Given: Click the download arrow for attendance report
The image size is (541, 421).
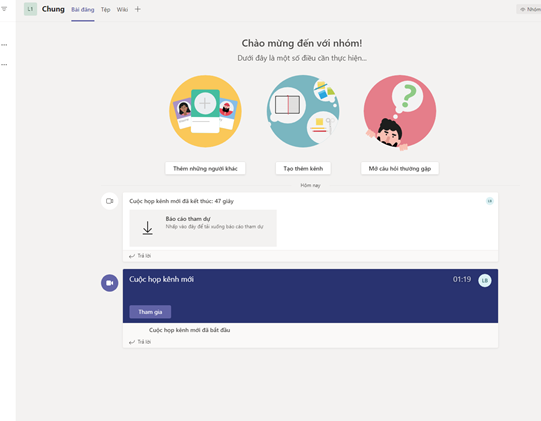Looking at the screenshot, I should pos(148,228).
